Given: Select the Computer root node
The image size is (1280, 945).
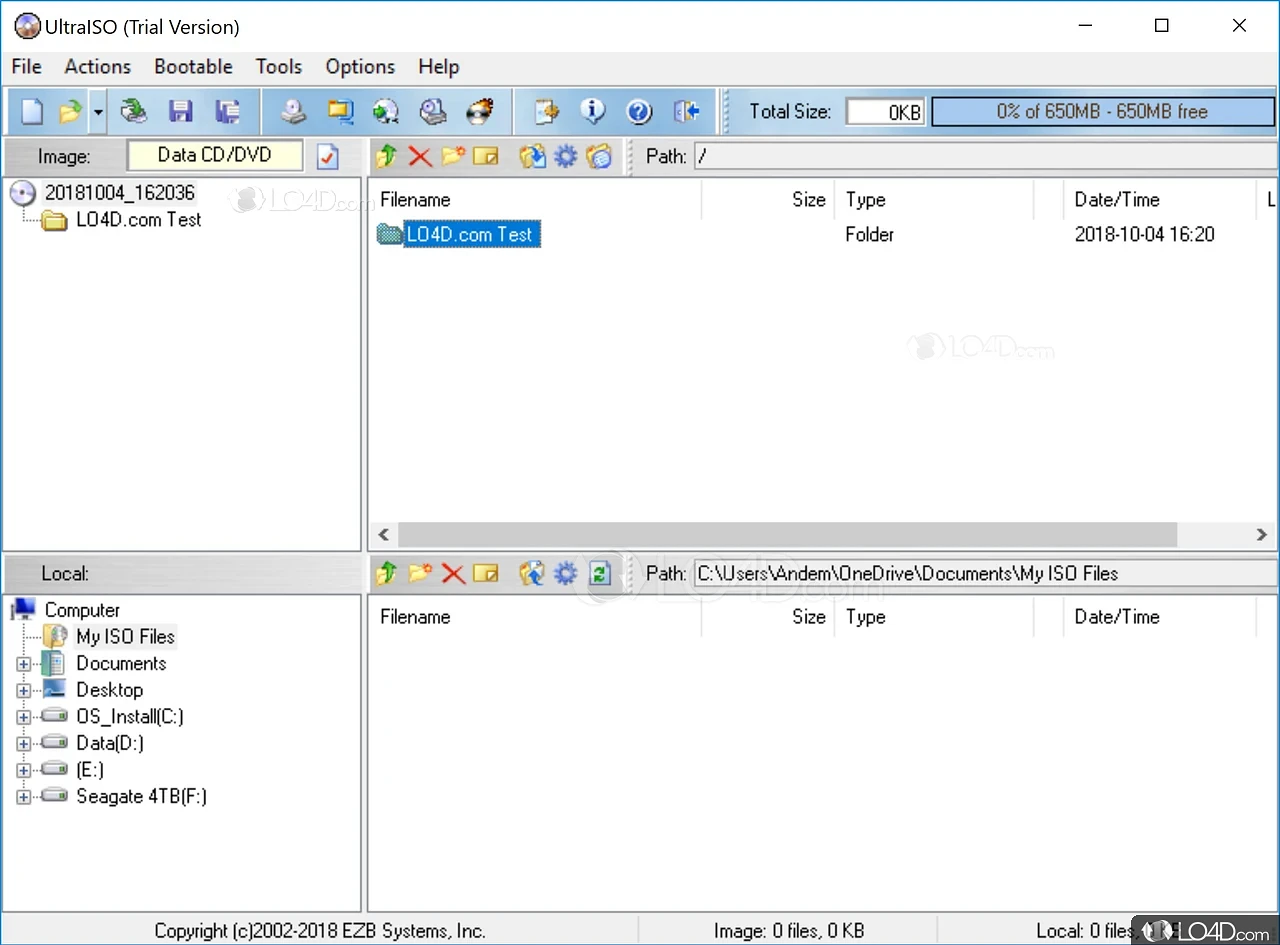Looking at the screenshot, I should click(x=82, y=610).
